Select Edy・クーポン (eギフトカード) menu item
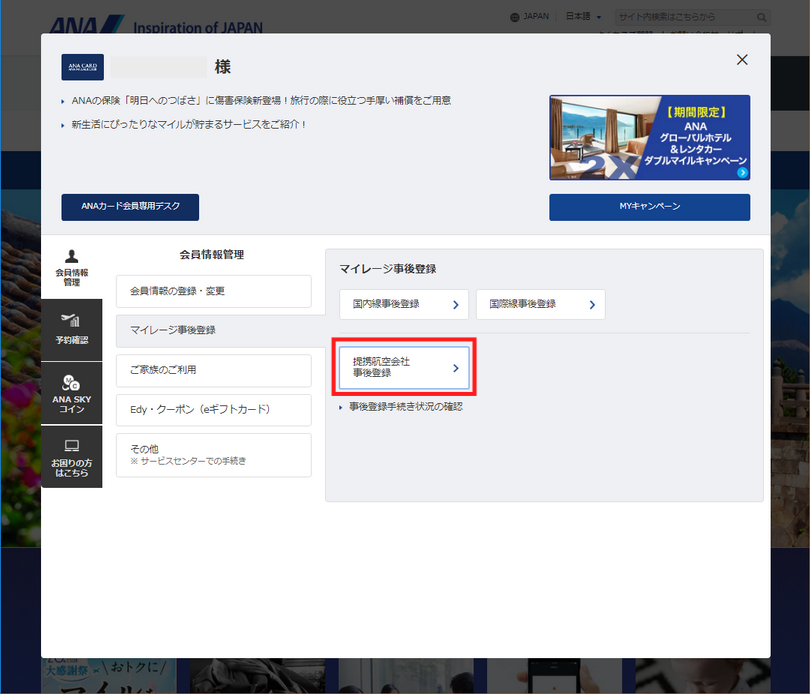The image size is (810, 694). [214, 410]
